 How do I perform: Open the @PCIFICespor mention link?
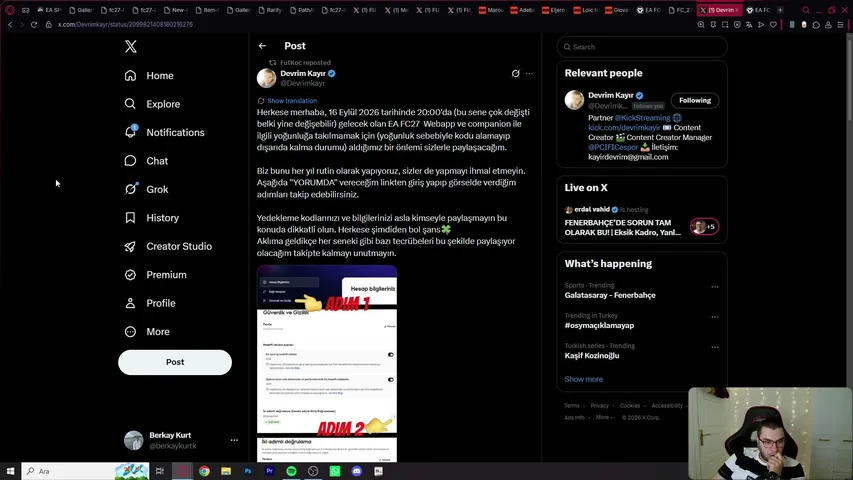pos(613,147)
